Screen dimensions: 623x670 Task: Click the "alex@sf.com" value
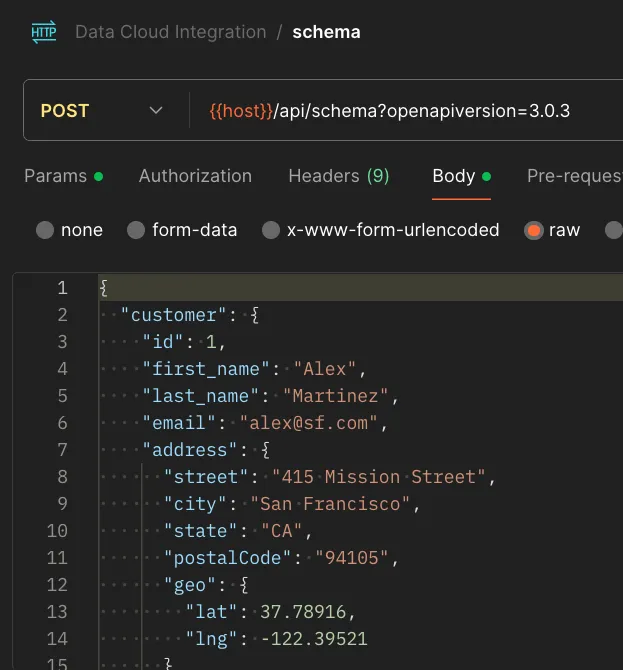coord(309,423)
